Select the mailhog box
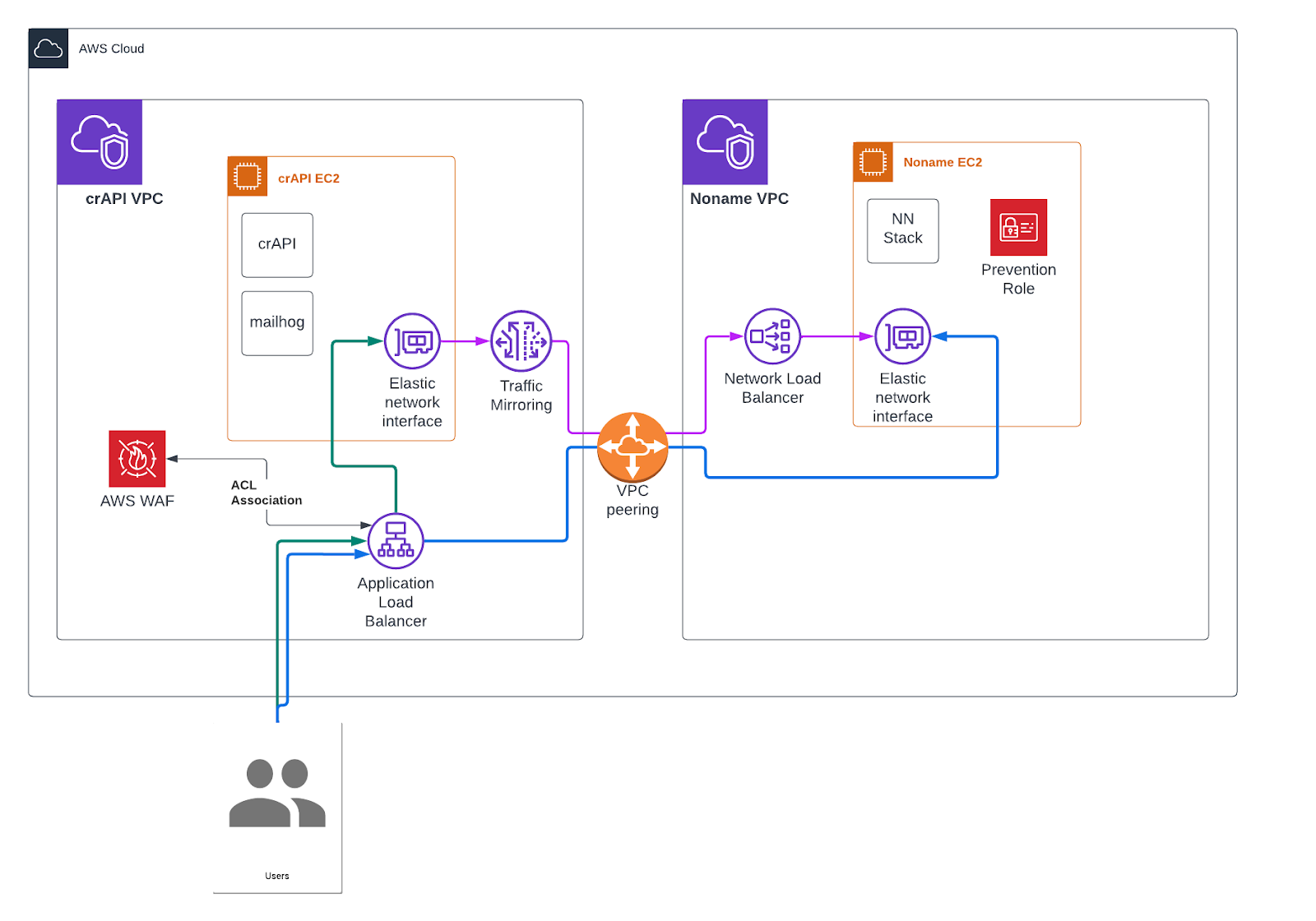This screenshot has width=1316, height=921. 277,323
